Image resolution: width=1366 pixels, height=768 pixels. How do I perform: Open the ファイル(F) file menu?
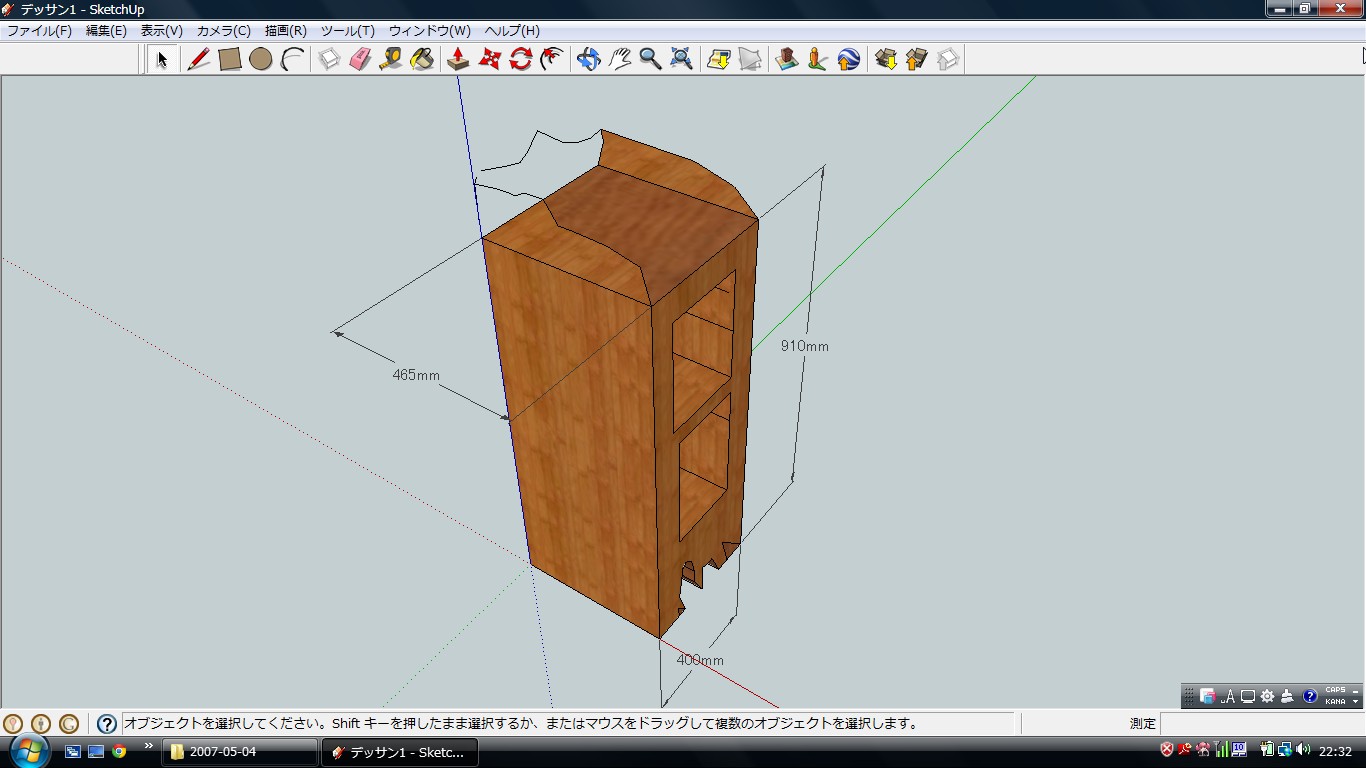point(40,31)
